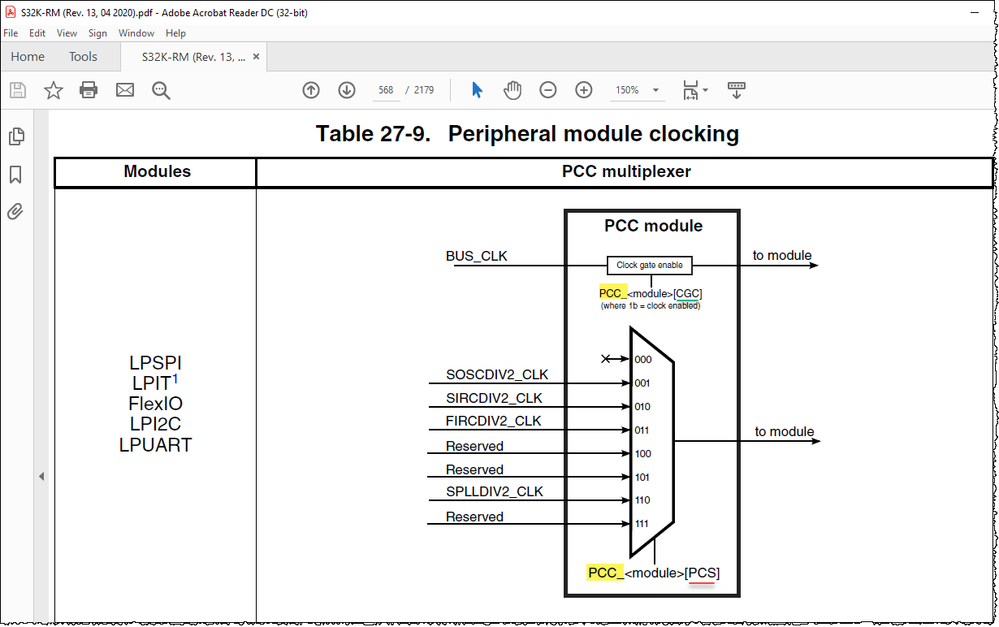Zoom out with the minus icon
Screen dimensions: 999x627
click(x=548, y=90)
